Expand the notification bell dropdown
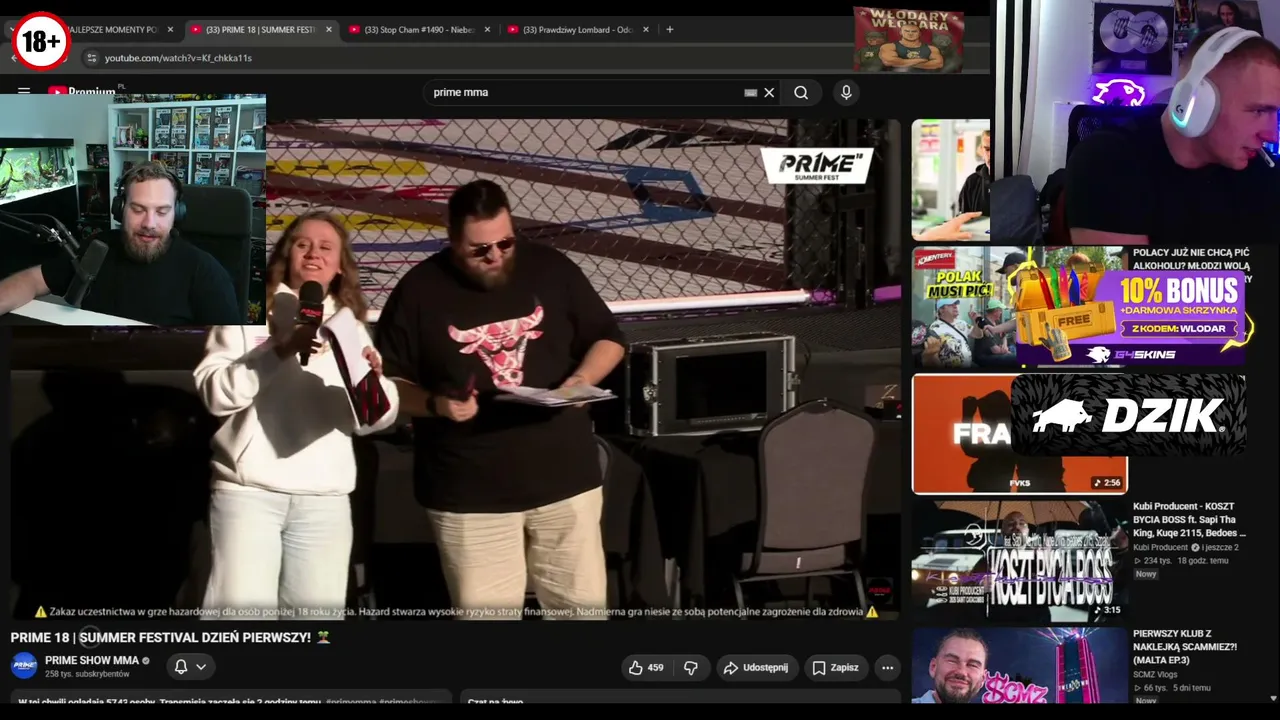 (190, 667)
